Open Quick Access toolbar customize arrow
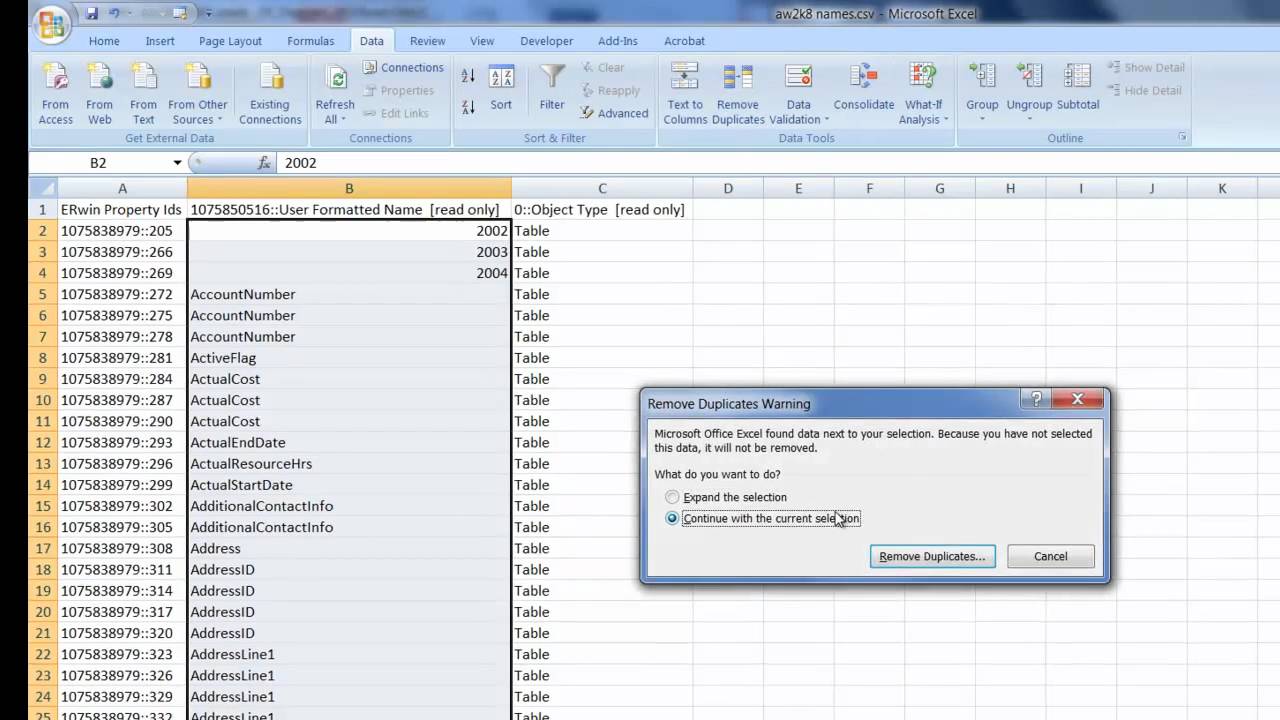Viewport: 1280px width, 720px height. pyautogui.click(x=210, y=14)
